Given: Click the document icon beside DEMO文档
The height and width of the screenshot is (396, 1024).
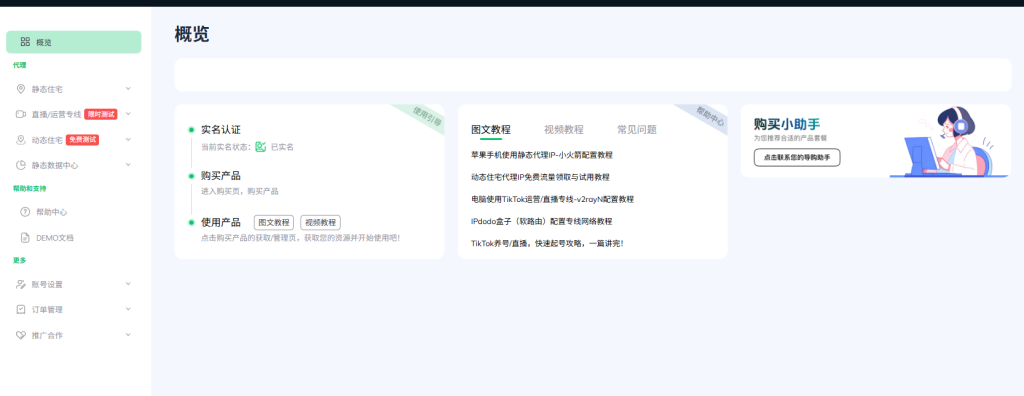Looking at the screenshot, I should pyautogui.click(x=25, y=238).
